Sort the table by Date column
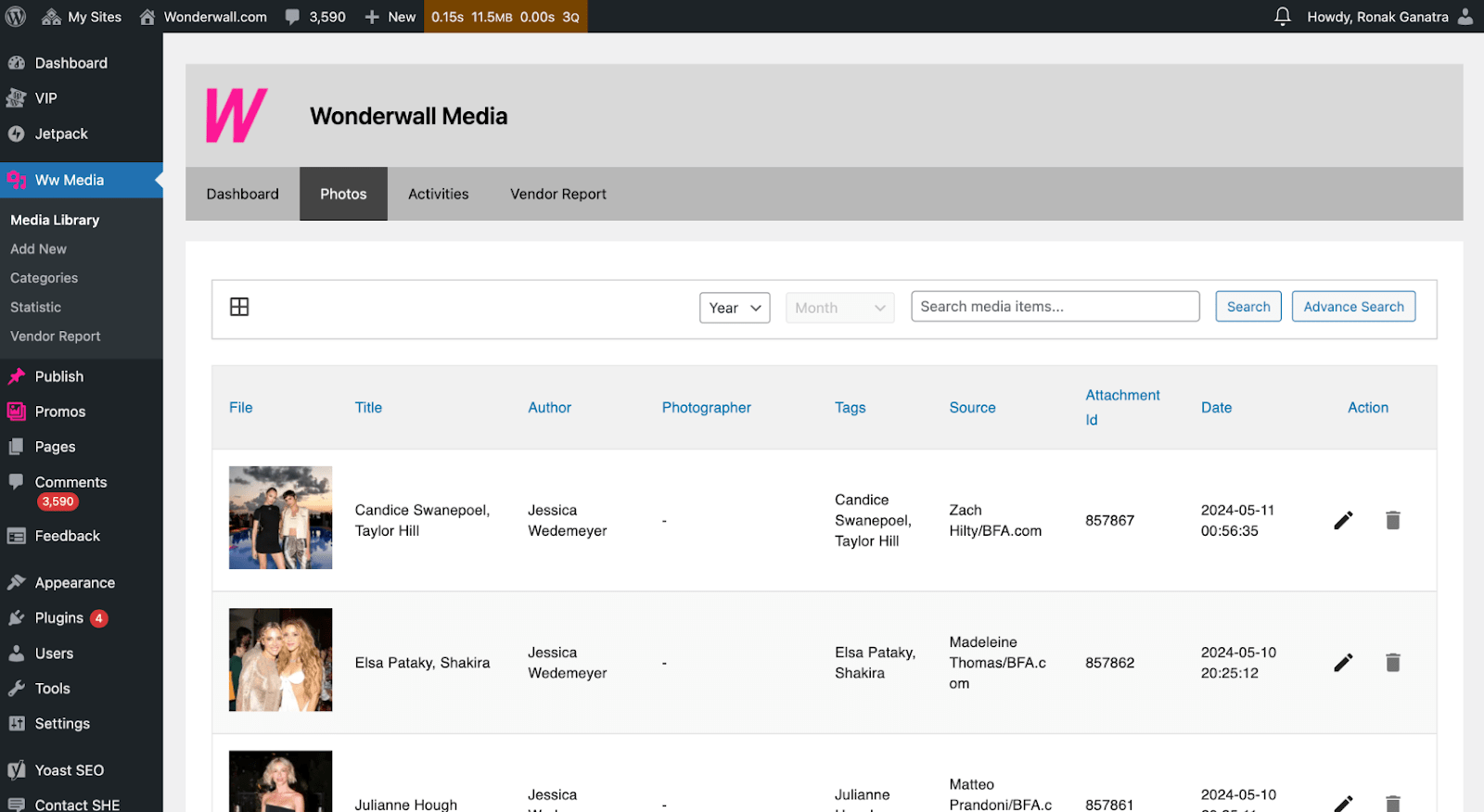The width and height of the screenshot is (1484, 812). 1216,408
